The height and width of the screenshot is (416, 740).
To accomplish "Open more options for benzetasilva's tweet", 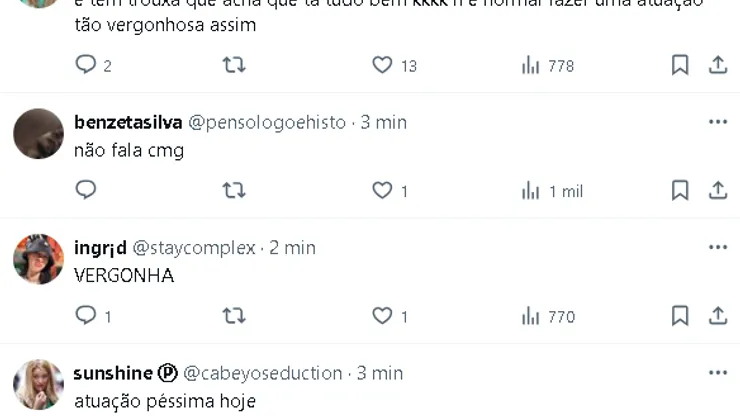I will 718,122.
